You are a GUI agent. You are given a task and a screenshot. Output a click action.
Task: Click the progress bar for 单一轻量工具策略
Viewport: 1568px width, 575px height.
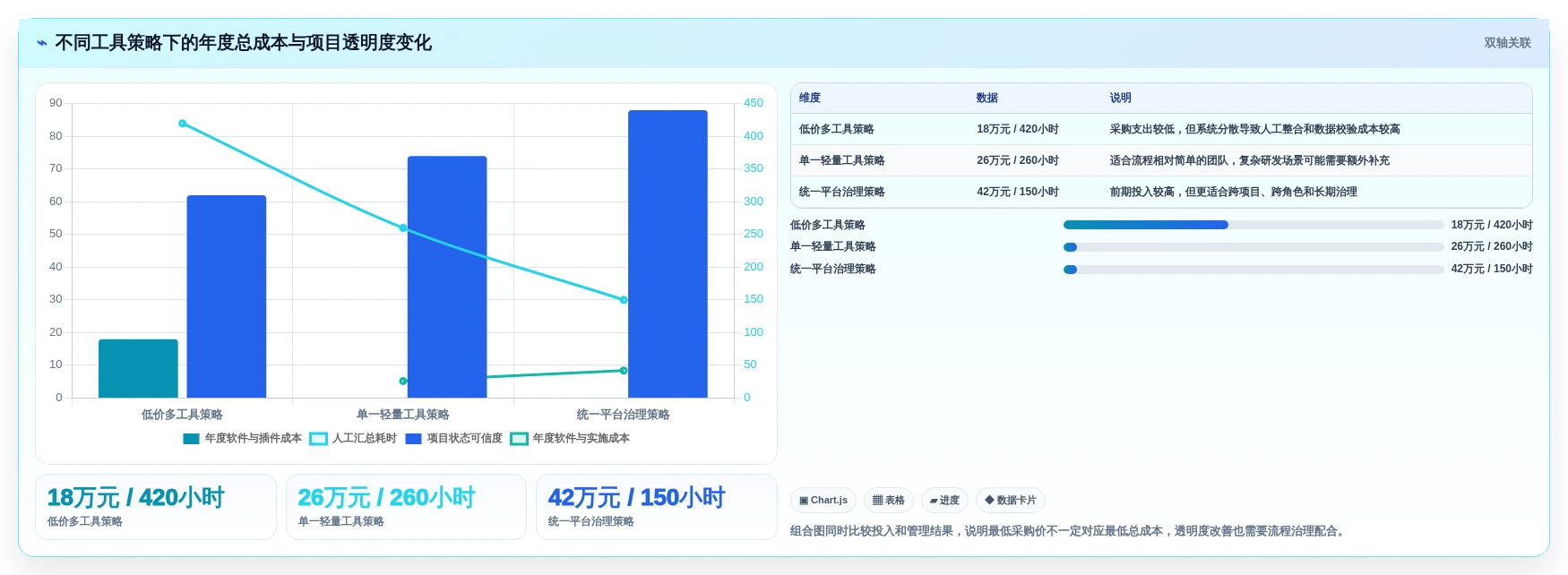pyautogui.click(x=1254, y=247)
